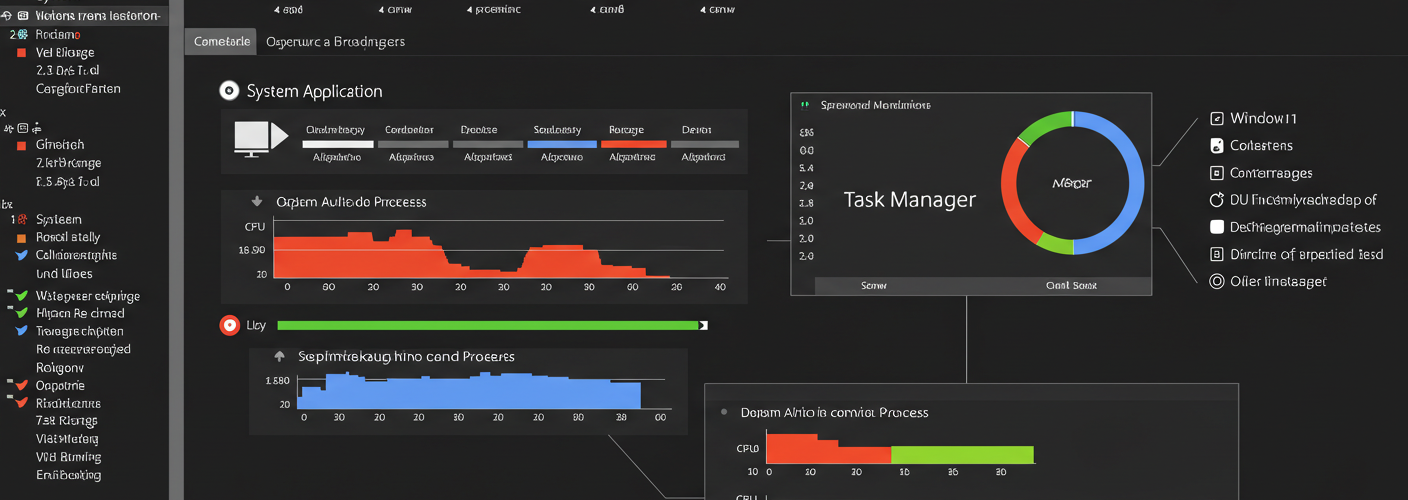The width and height of the screenshot is (1408, 500).
Task: Click the Task Manager title text
Action: (x=910, y=199)
